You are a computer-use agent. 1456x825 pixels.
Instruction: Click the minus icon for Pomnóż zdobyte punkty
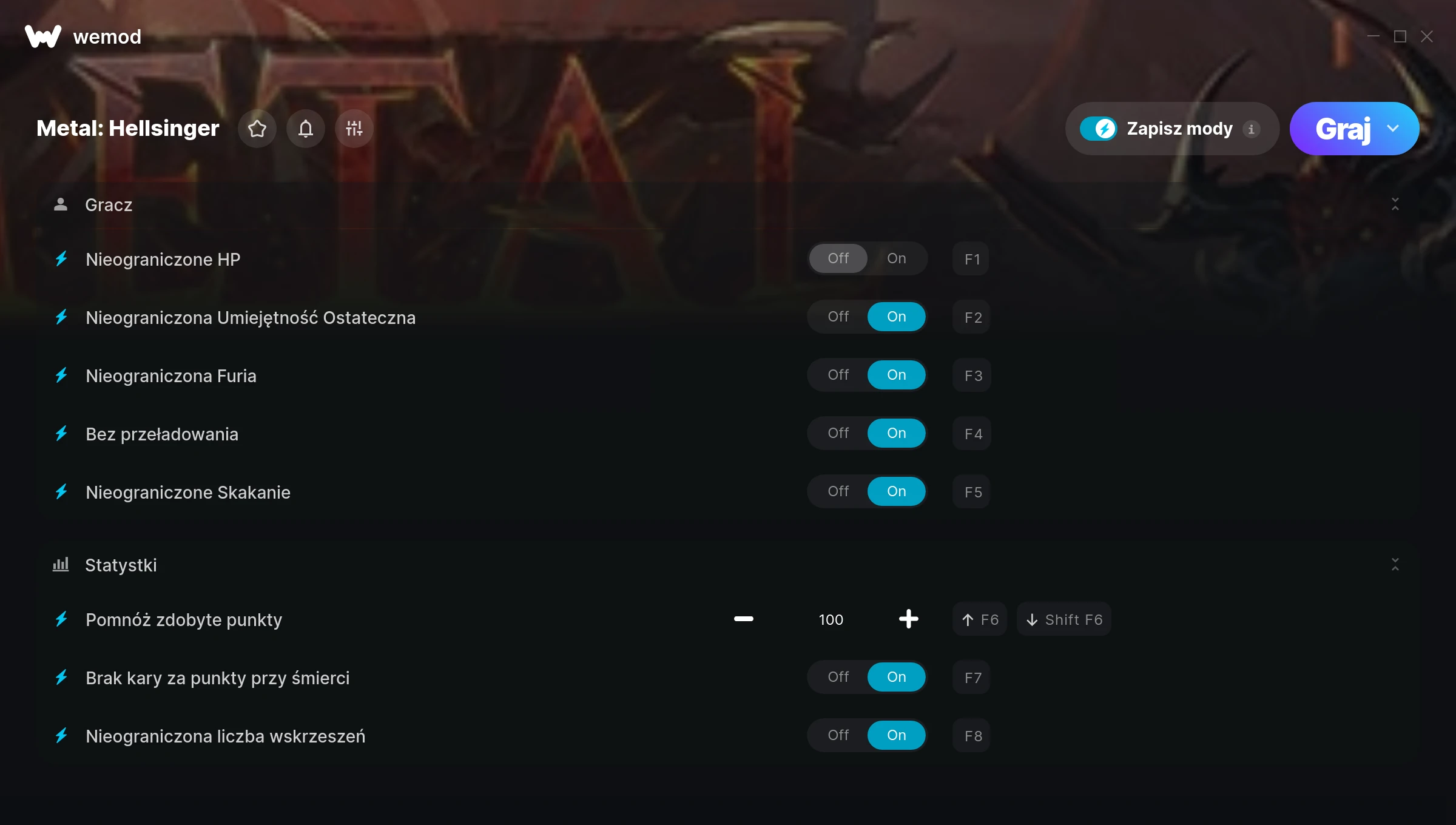click(743, 619)
